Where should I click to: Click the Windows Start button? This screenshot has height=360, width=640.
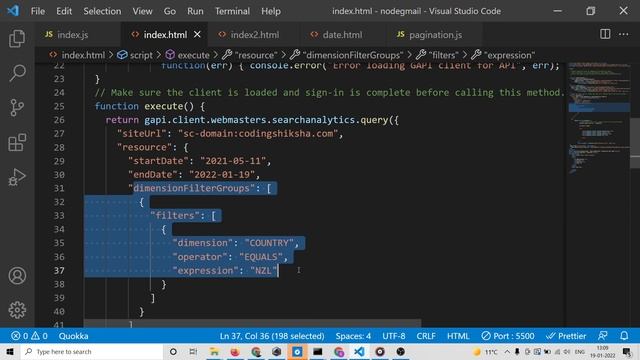click(10, 351)
